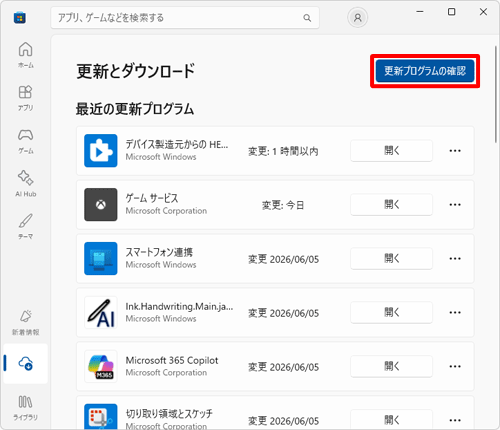Screen dimensions: 500x430
Task: Select the Downloads cloud icon in sidebar
Action: pos(26,363)
